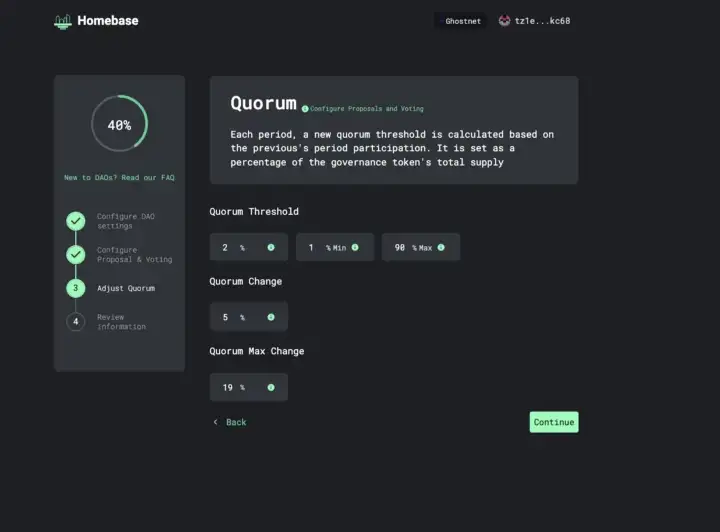720x532 pixels.
Task: Click info icon in Quorum Change field
Action: pyautogui.click(x=270, y=317)
